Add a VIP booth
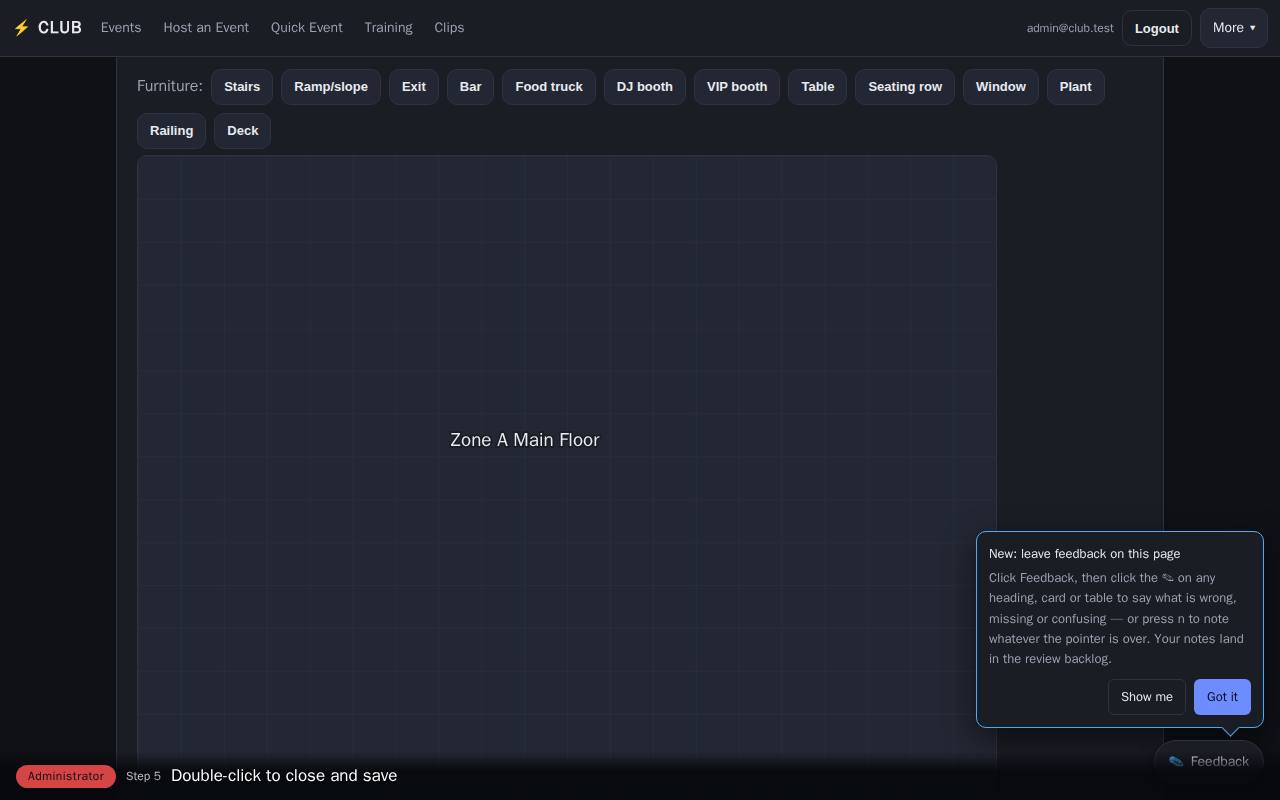Screen dimensions: 1280x800 point(737,87)
